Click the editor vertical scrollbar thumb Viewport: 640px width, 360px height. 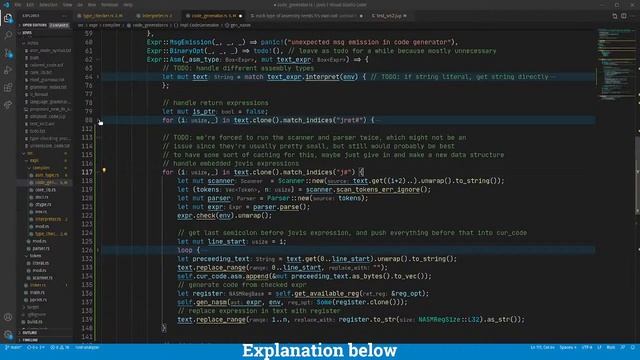coord(638,175)
